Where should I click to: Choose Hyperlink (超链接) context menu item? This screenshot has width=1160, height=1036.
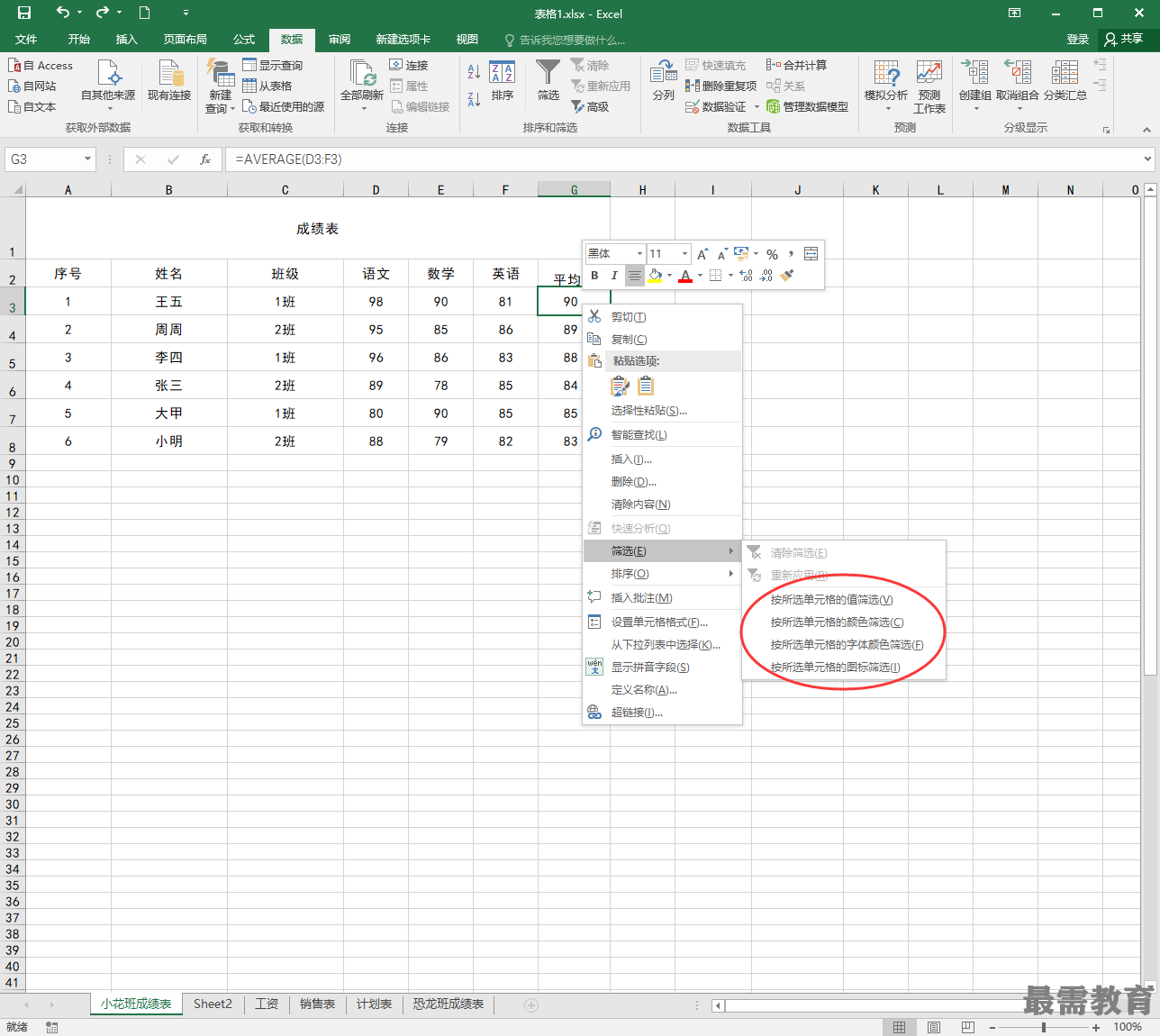pyautogui.click(x=663, y=713)
